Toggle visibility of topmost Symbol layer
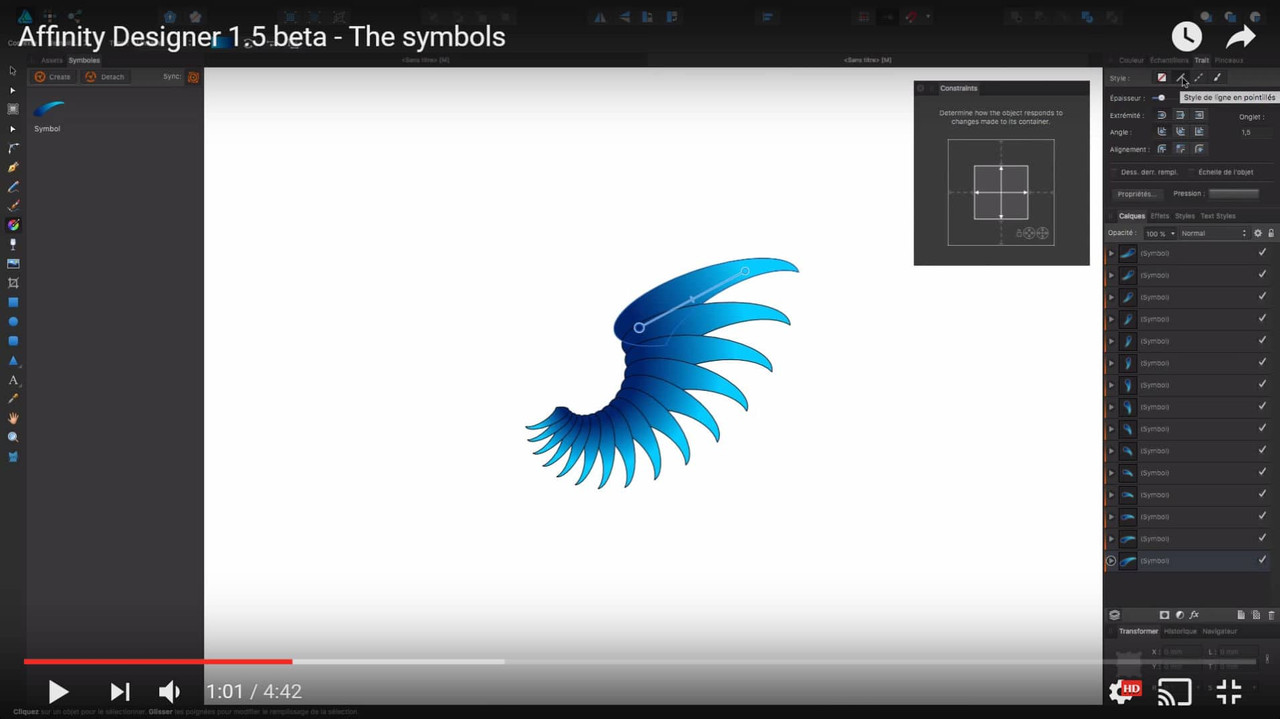This screenshot has width=1280, height=719. click(1262, 253)
